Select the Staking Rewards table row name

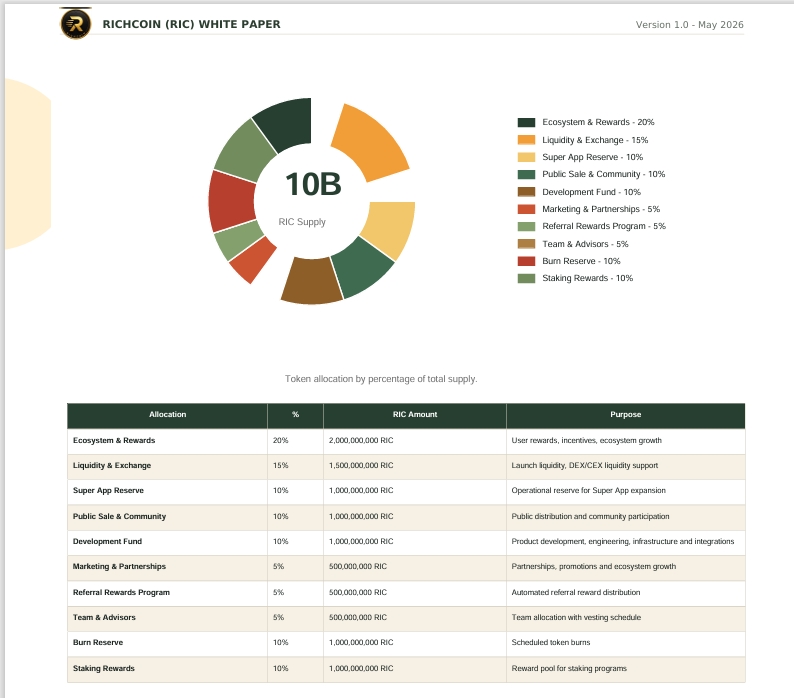click(x=104, y=668)
